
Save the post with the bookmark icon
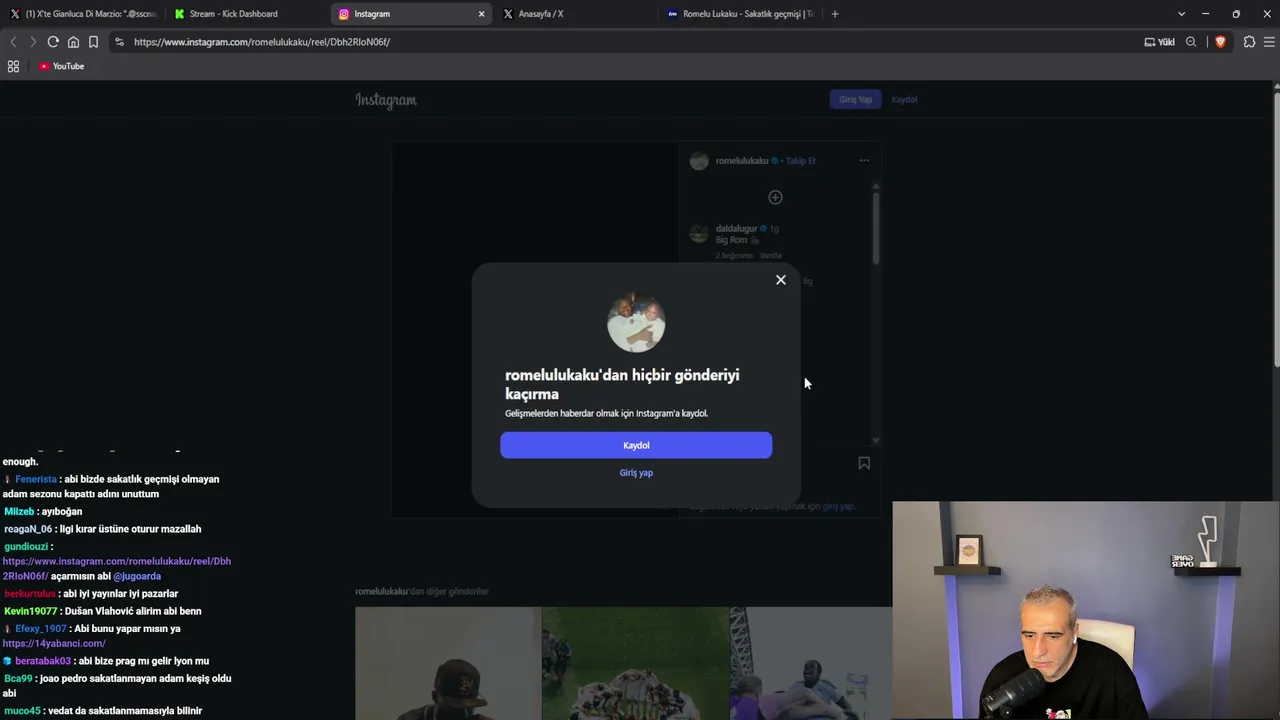point(864,463)
